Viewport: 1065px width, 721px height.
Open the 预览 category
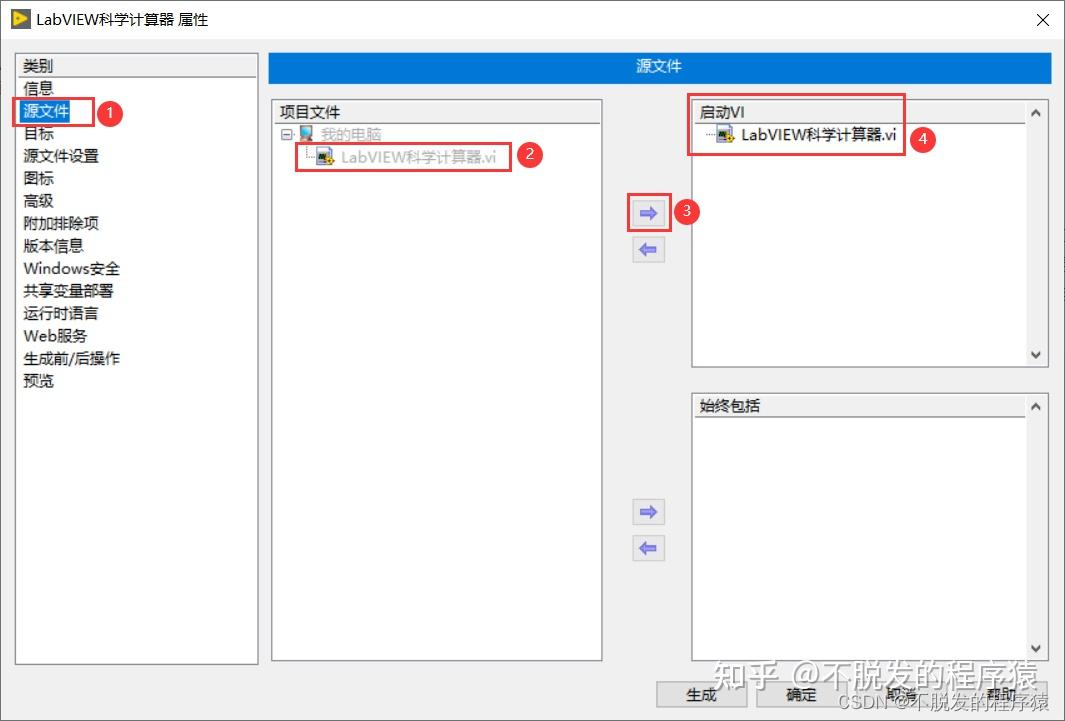coord(37,381)
